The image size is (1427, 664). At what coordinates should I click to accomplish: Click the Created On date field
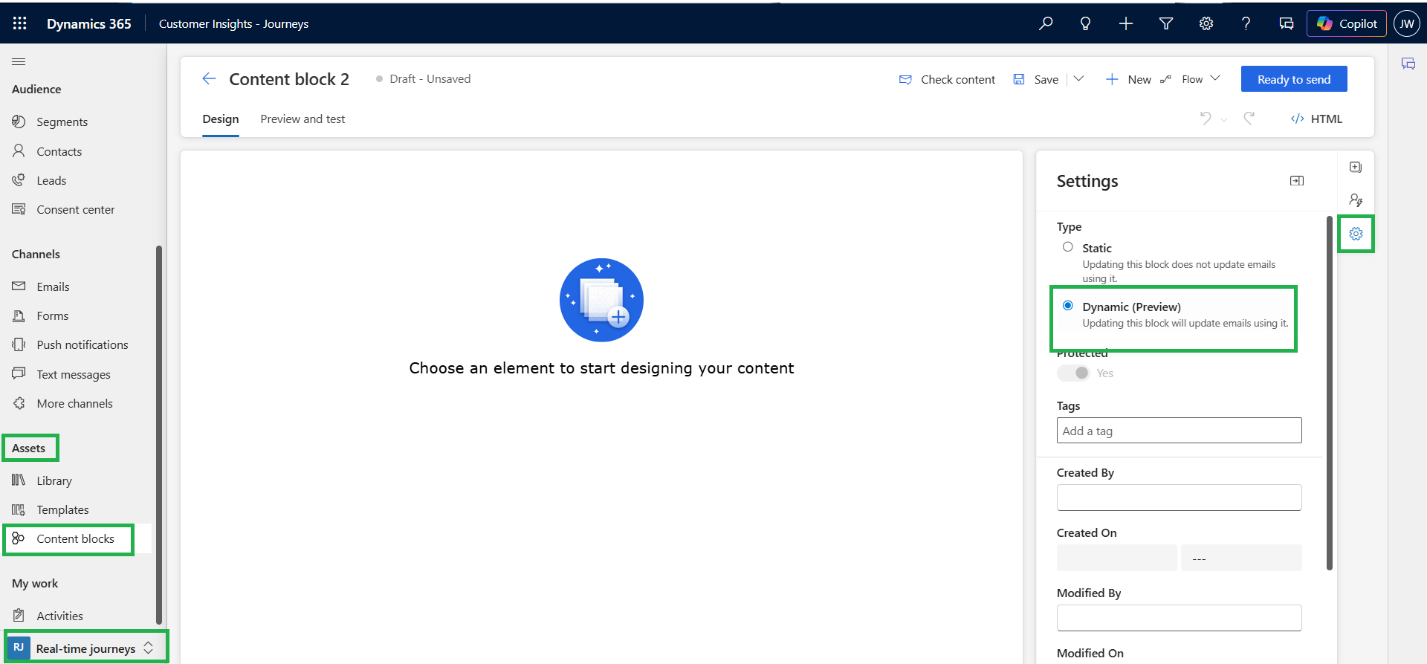coord(1117,558)
